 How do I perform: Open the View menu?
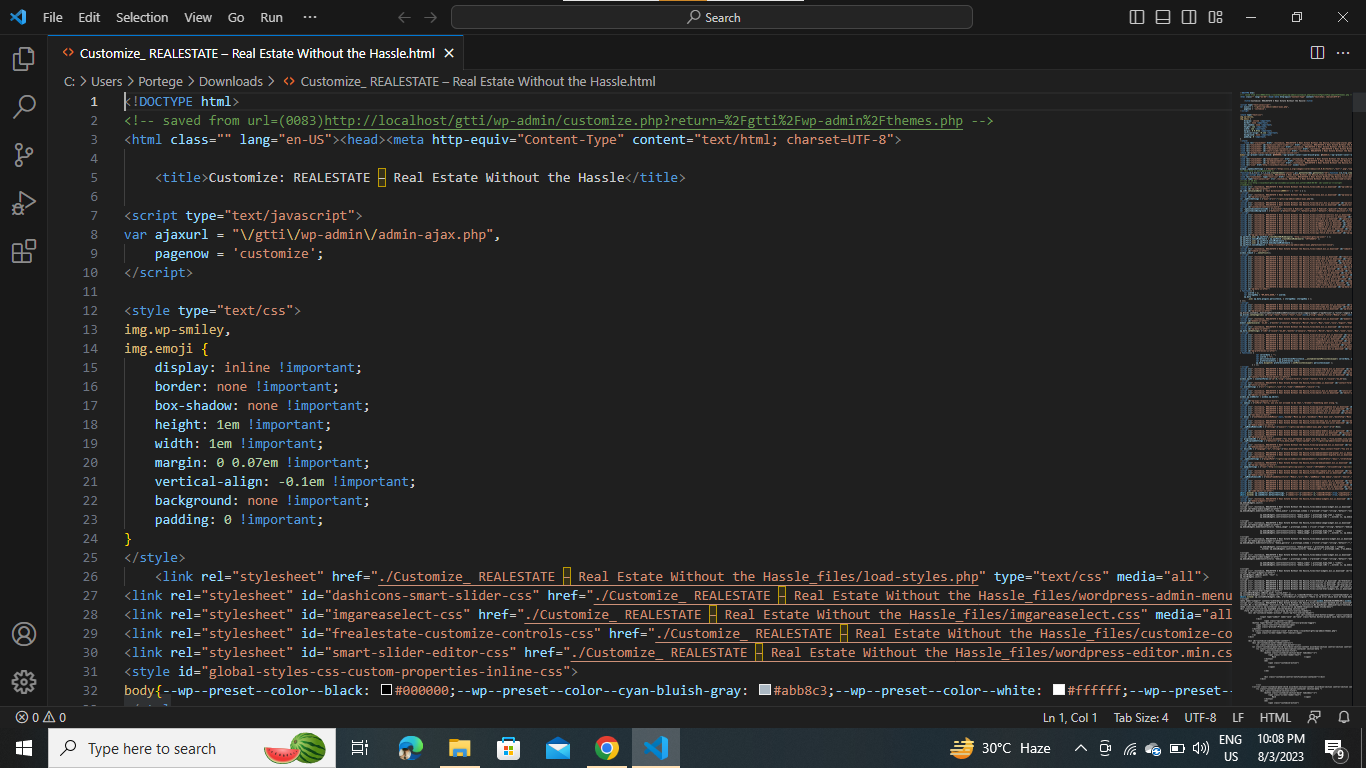click(x=198, y=17)
